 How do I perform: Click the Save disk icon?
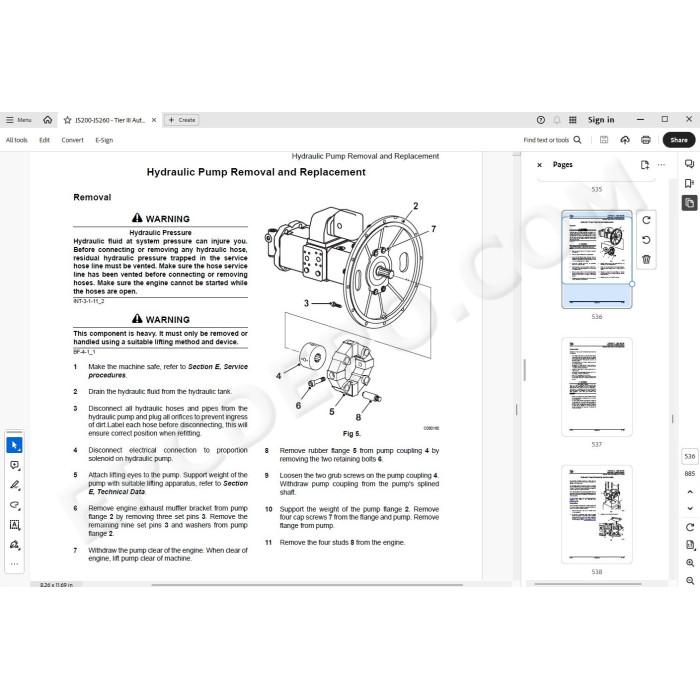(x=604, y=140)
